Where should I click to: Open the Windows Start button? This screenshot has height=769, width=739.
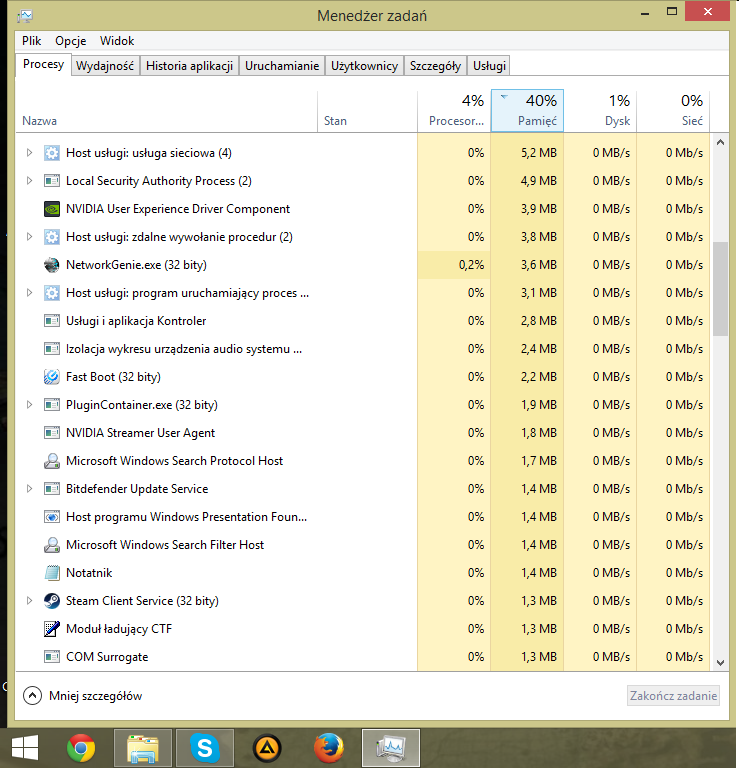[25, 748]
